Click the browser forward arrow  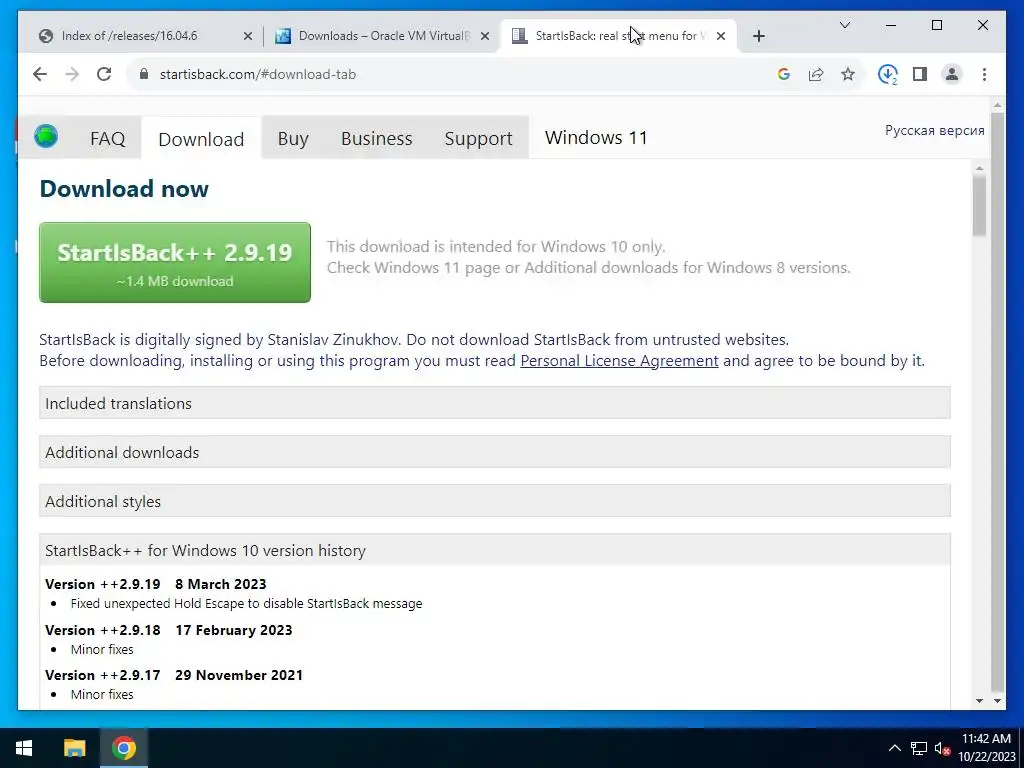click(72, 74)
